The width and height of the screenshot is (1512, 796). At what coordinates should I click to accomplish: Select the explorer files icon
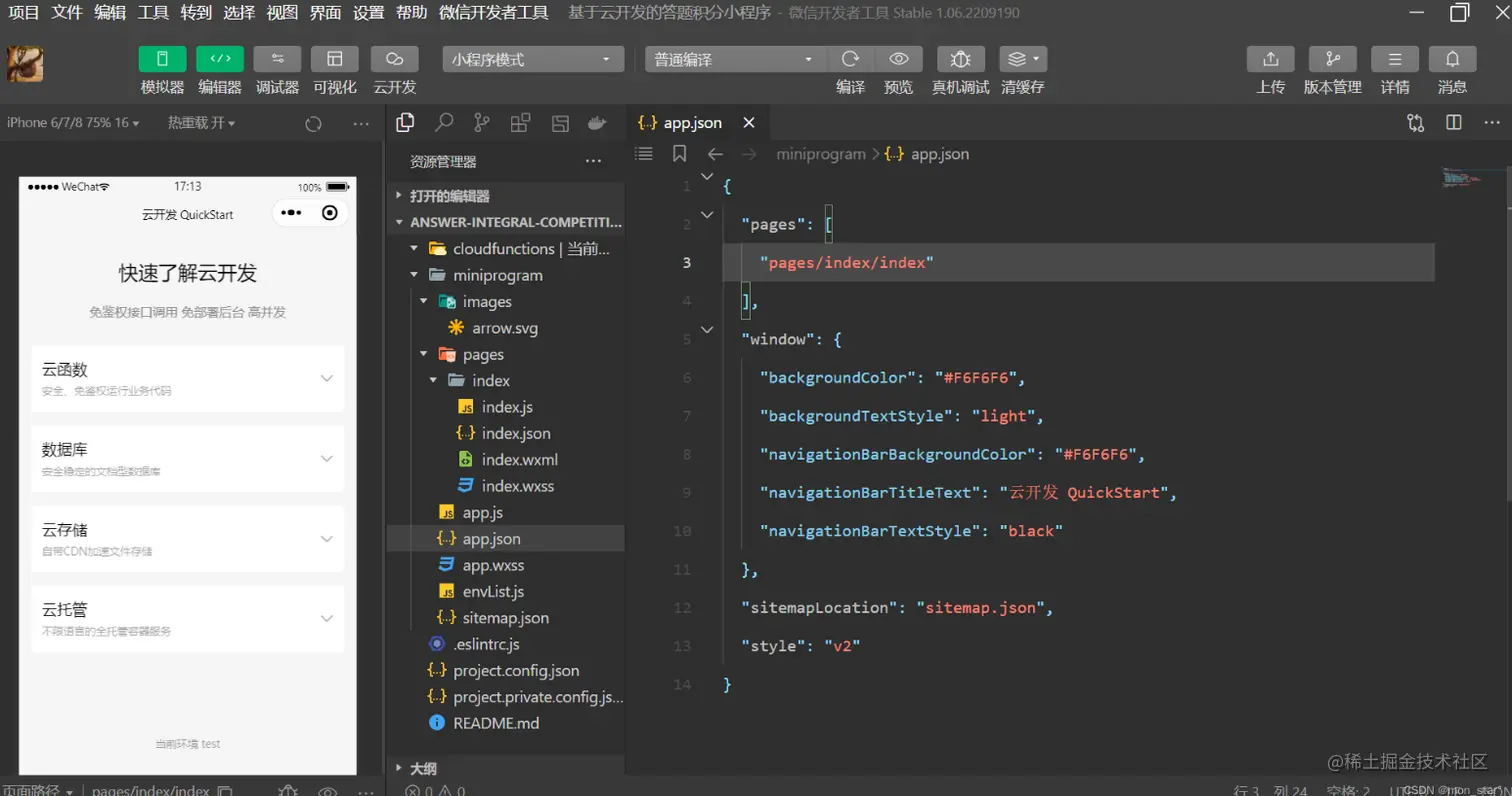(x=405, y=123)
